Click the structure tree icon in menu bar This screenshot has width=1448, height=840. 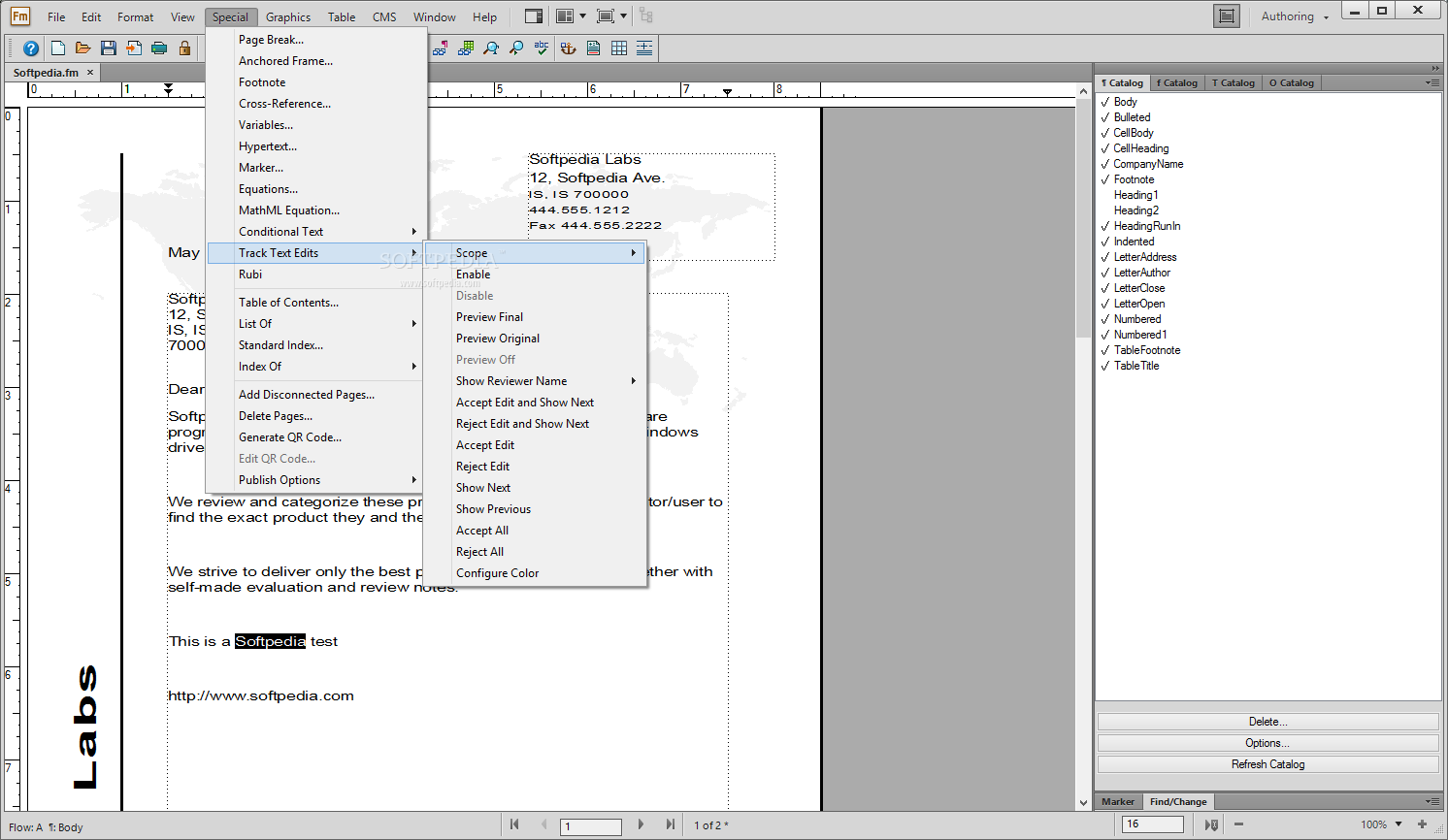tap(646, 16)
